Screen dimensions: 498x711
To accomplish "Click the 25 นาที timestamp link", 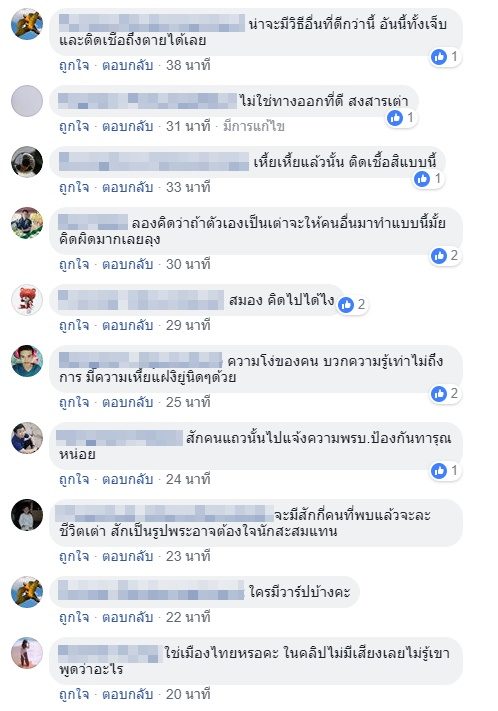I will 188,402.
